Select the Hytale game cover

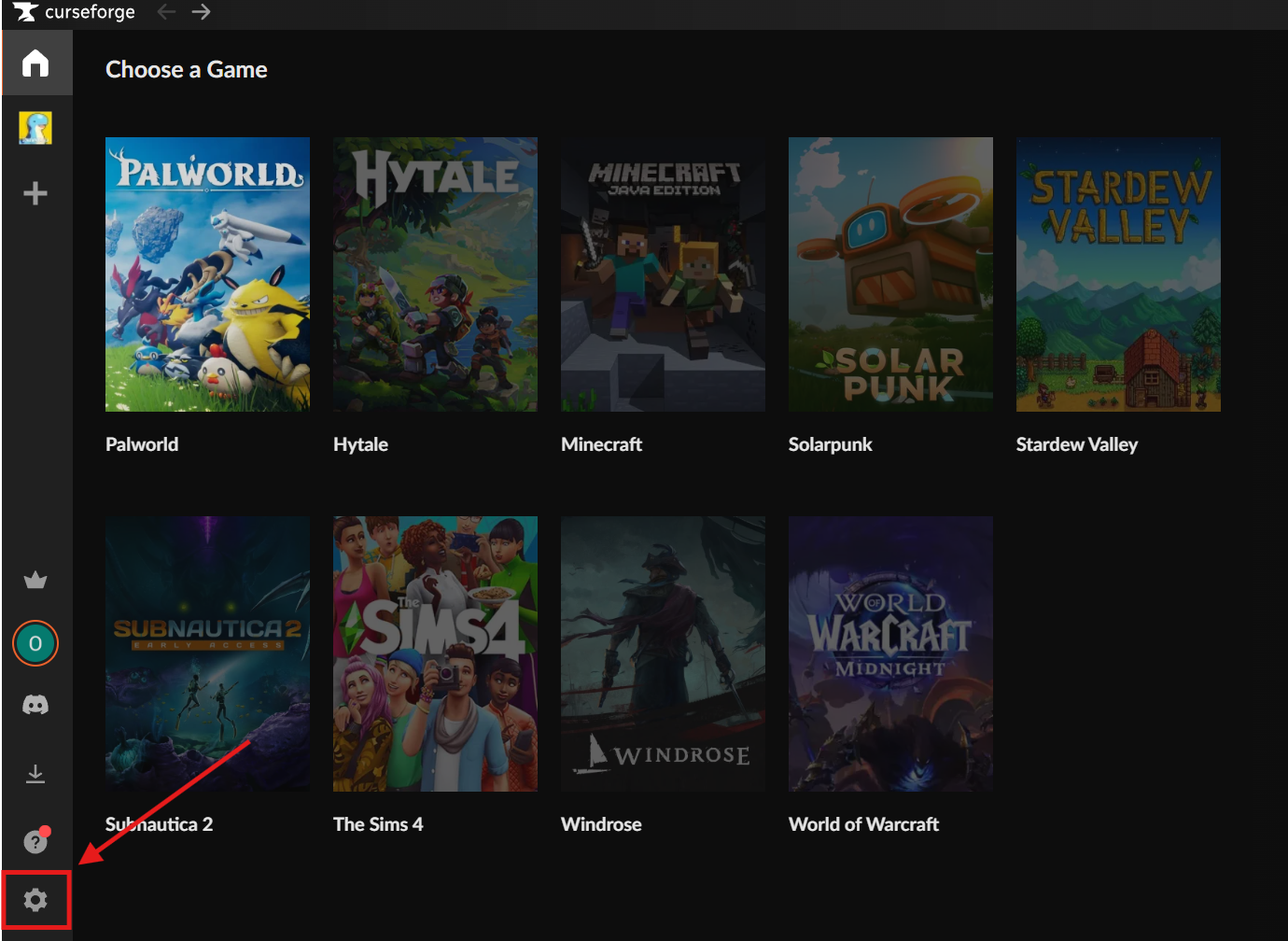(435, 274)
